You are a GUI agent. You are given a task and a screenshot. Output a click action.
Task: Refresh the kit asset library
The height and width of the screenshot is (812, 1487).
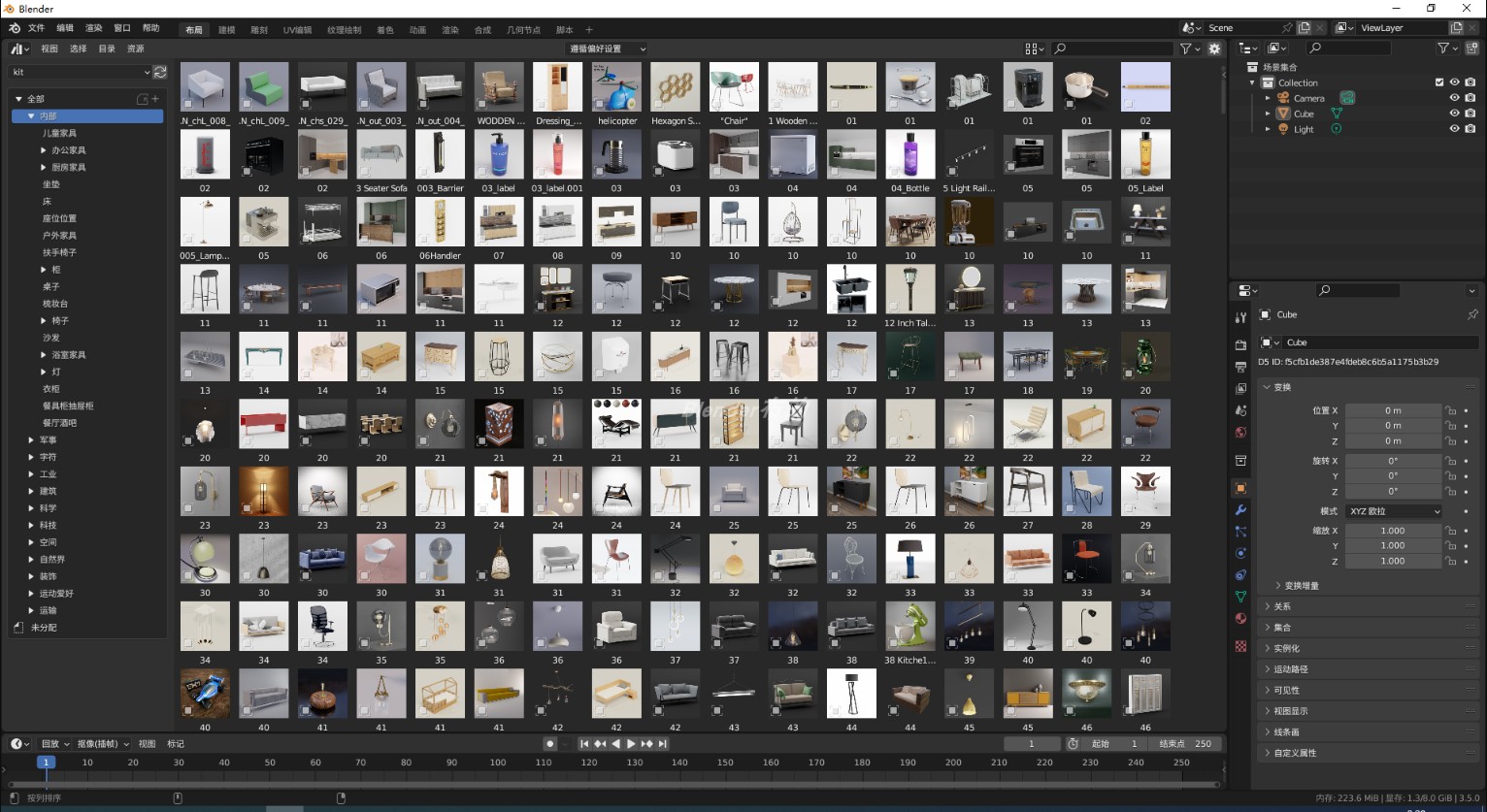point(160,72)
